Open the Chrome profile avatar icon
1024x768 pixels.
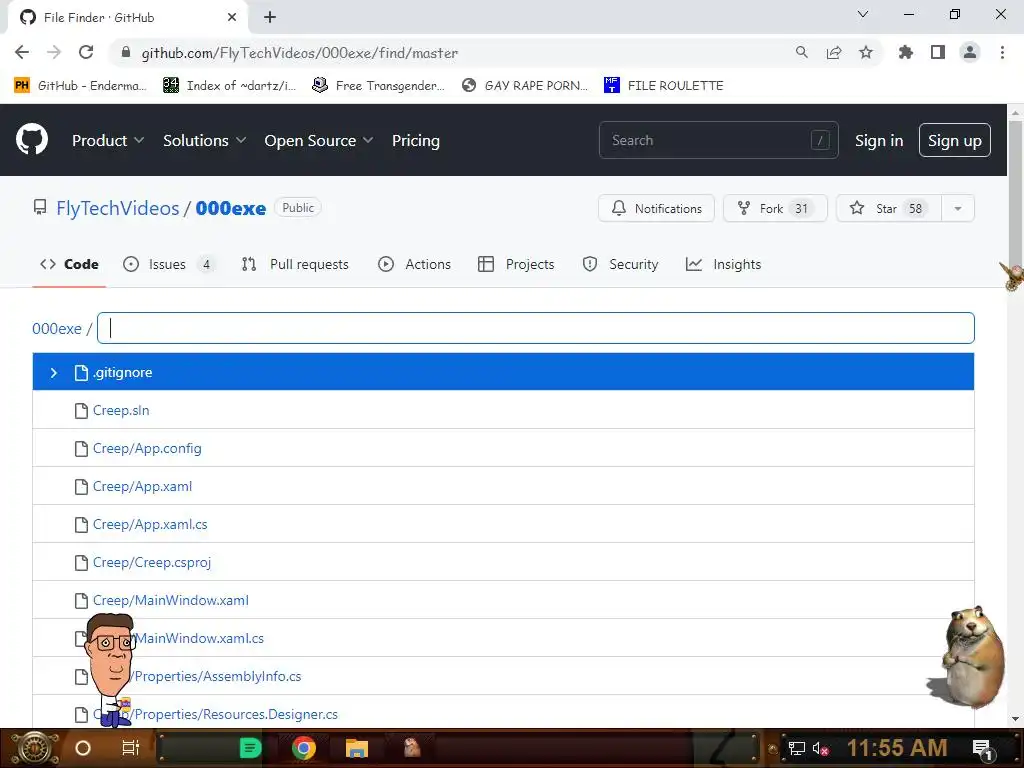tap(970, 52)
